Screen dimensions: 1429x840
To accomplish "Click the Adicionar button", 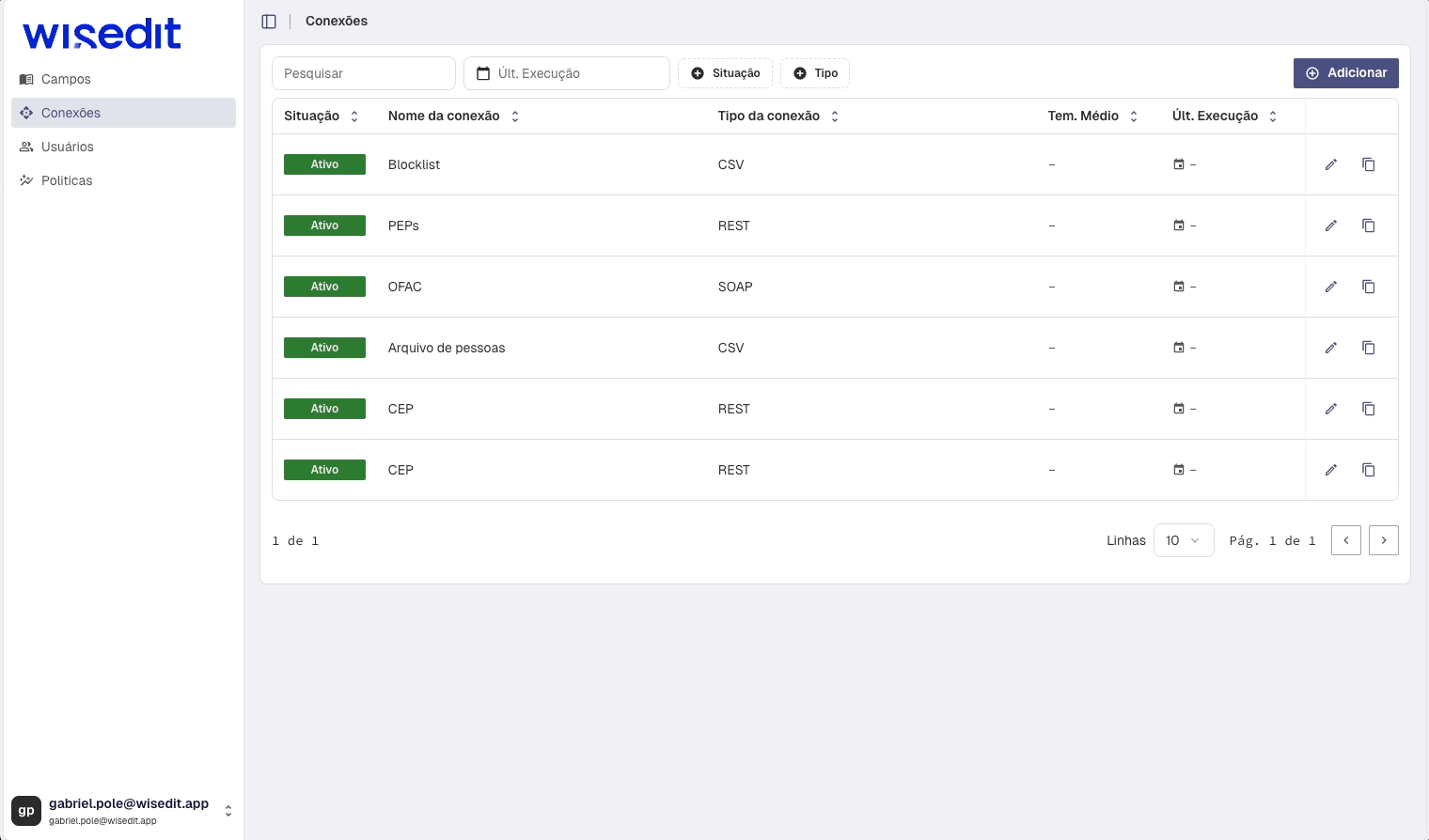I will pyautogui.click(x=1345, y=73).
